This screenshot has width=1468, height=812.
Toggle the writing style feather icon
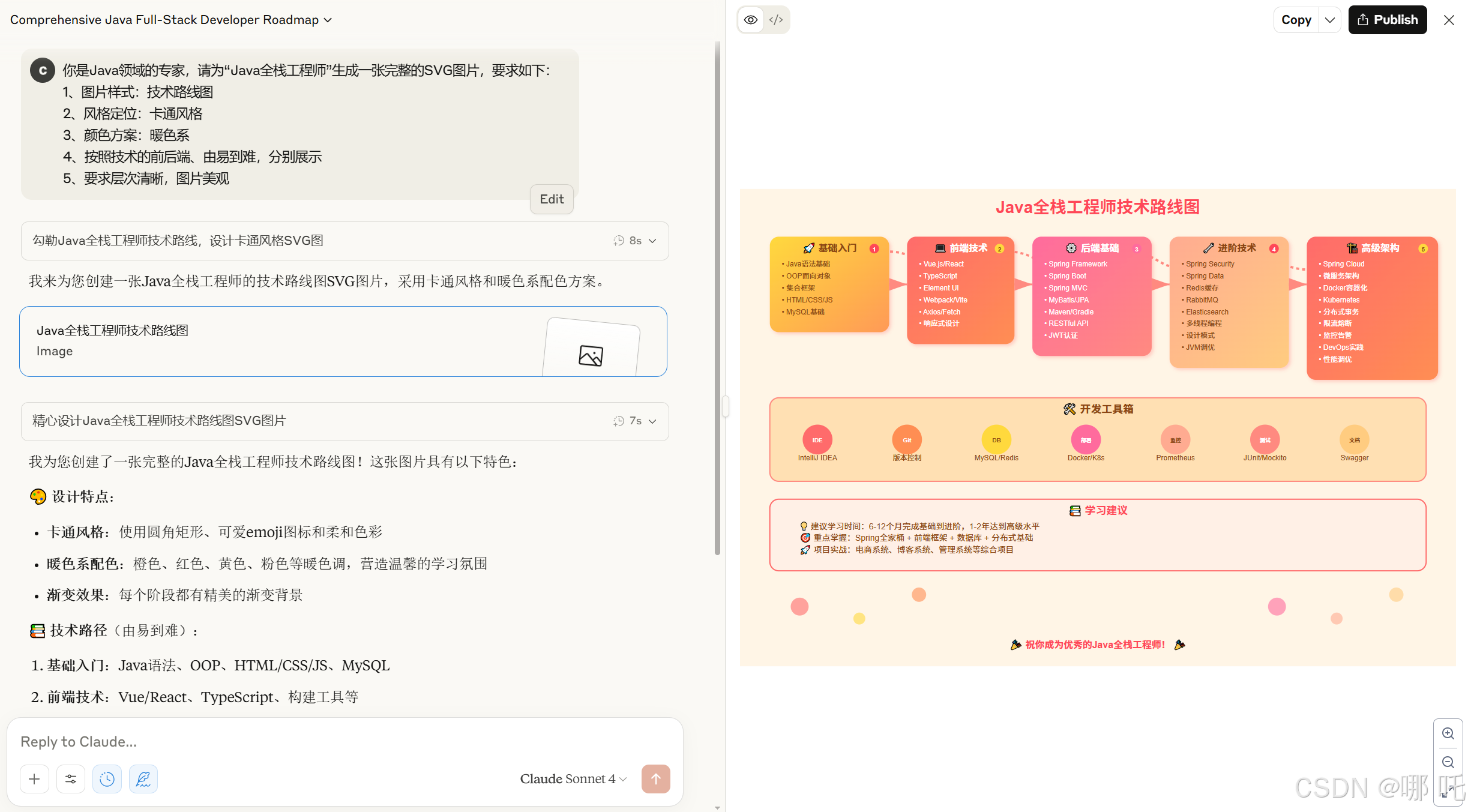click(143, 779)
